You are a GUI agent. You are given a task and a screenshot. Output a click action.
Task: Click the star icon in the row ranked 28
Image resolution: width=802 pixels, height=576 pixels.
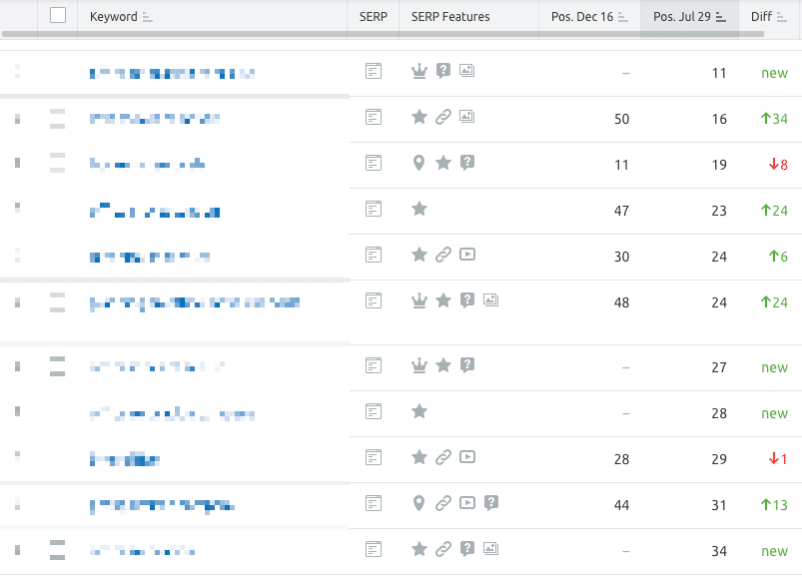click(419, 411)
